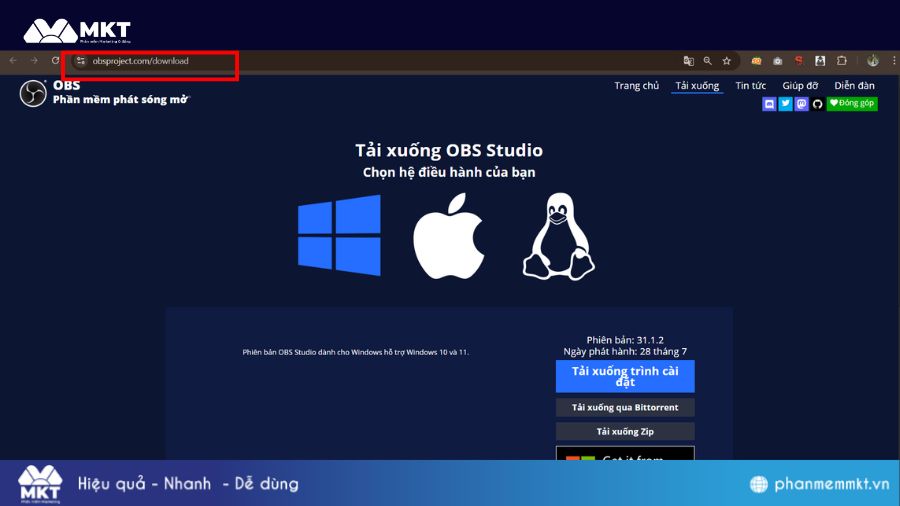Click the OBS site title text
Screen dimensions: 900x506
[67, 85]
